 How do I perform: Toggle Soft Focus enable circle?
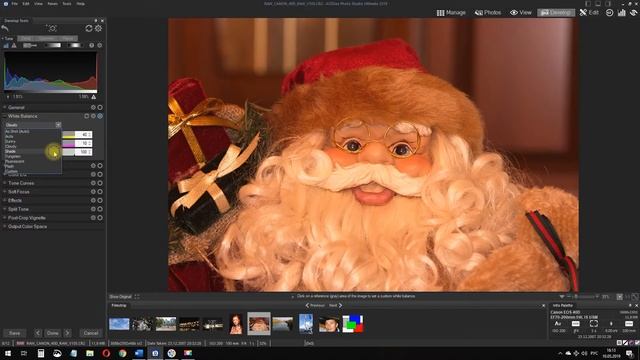coord(100,192)
